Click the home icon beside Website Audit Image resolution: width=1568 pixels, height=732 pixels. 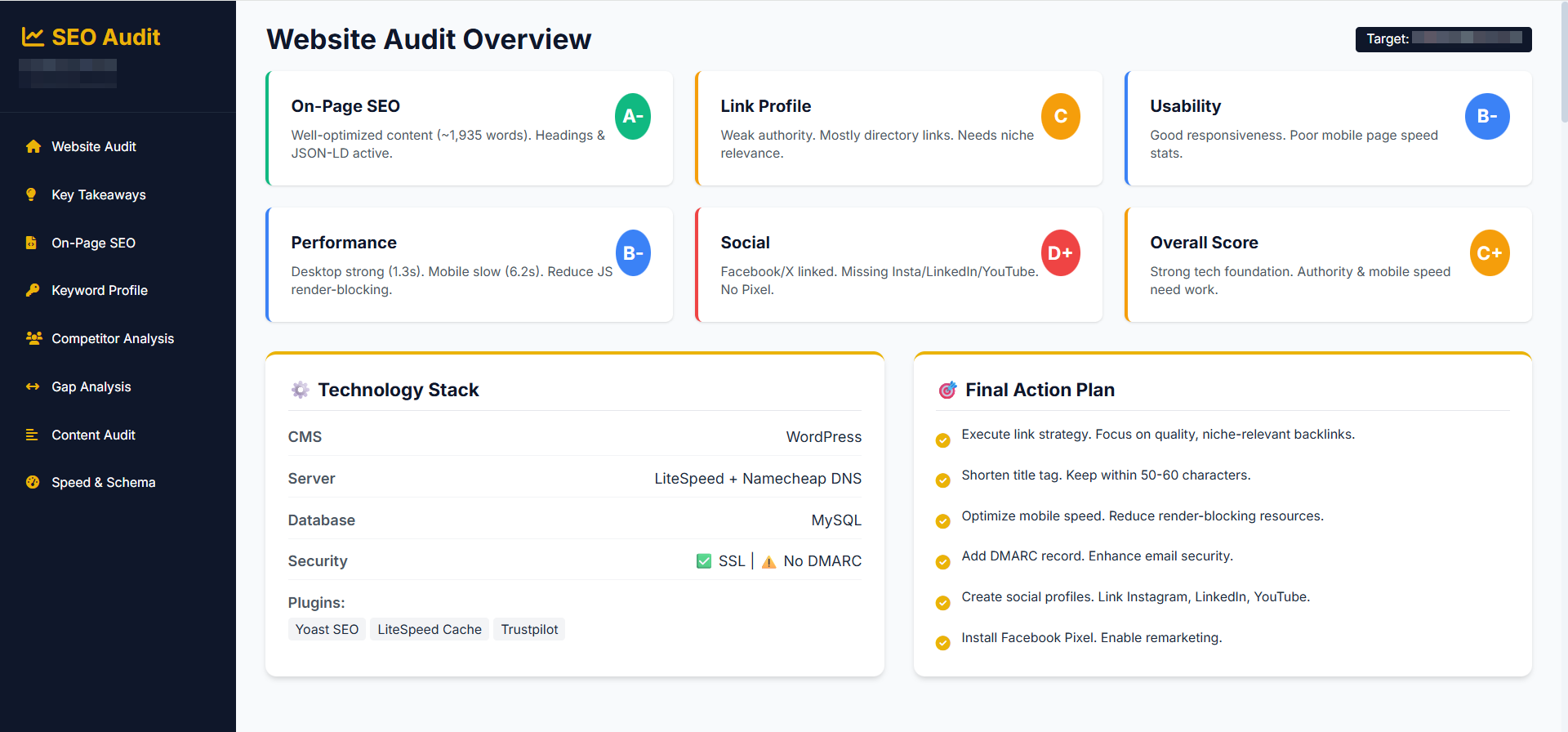[x=33, y=146]
